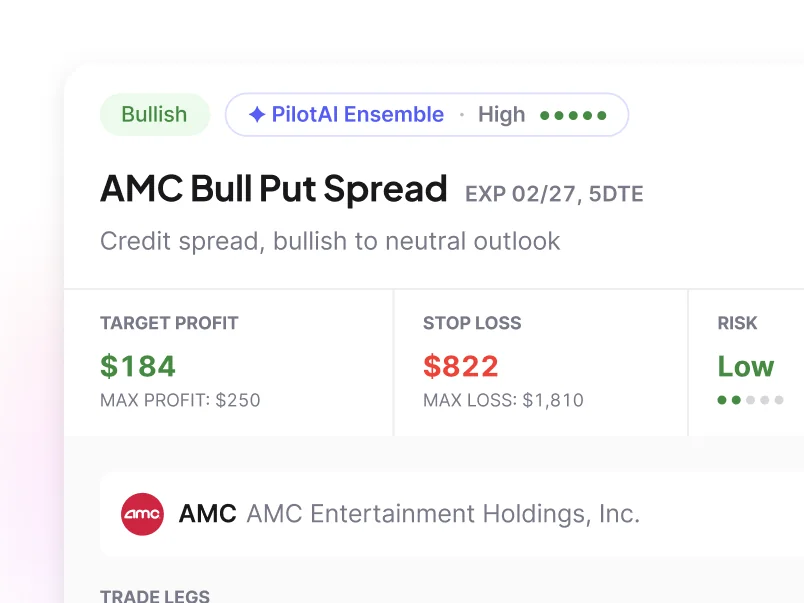The height and width of the screenshot is (603, 804).
Task: Click the Low risk dots indicator
Action: pos(750,400)
